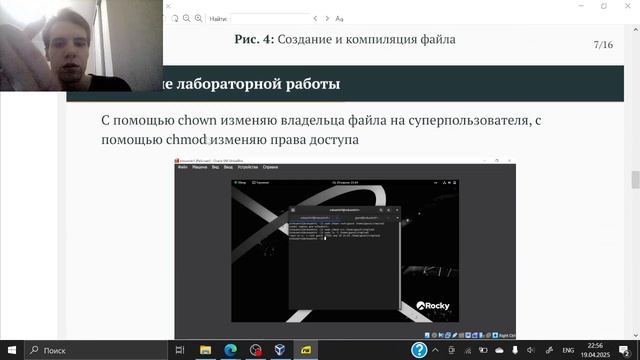Click the Meet Now tray icon
640x360 pixels.
pyautogui.click(x=451, y=350)
